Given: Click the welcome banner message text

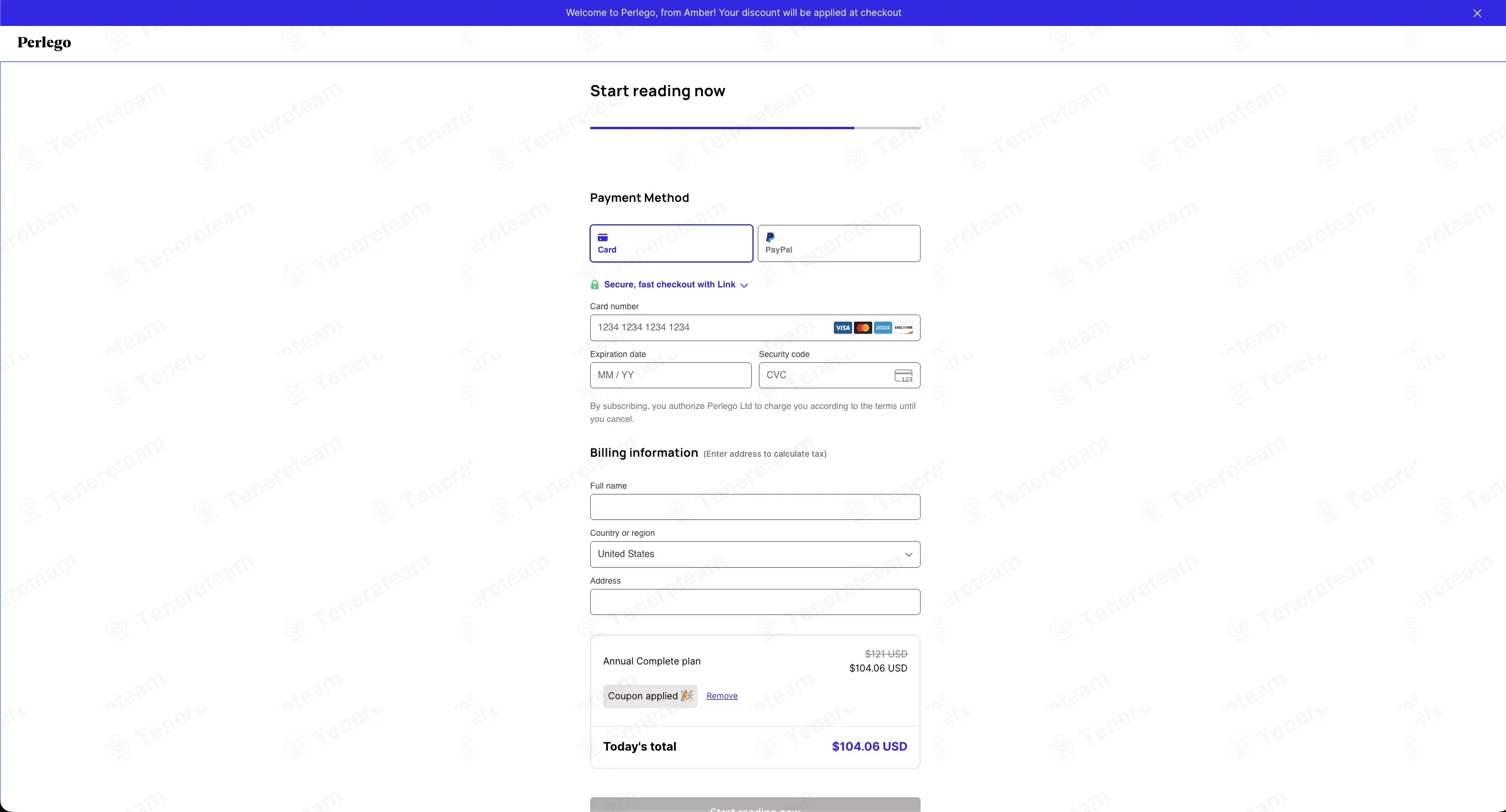Looking at the screenshot, I should tap(734, 12).
